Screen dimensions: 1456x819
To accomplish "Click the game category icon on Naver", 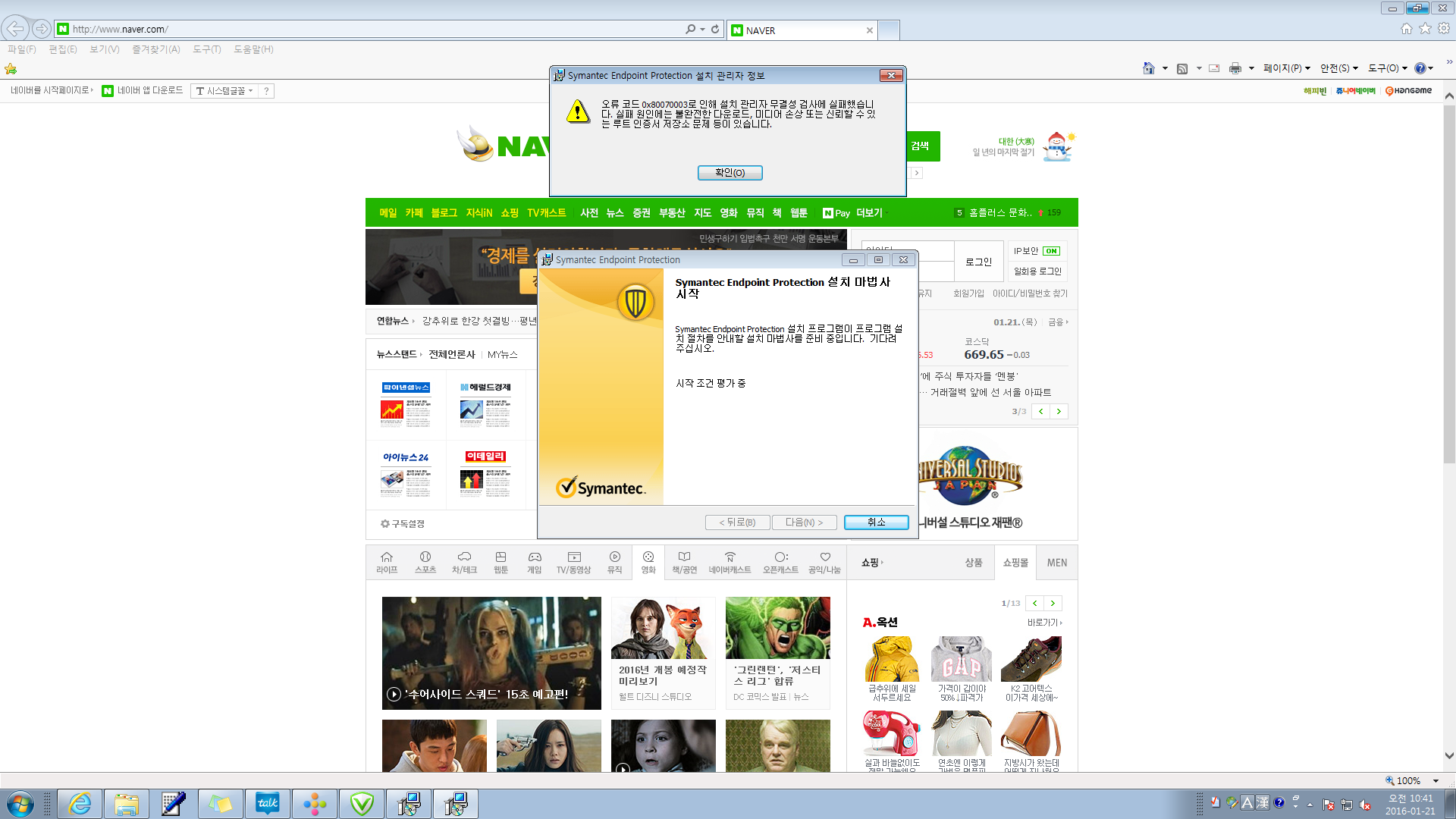I will [x=535, y=562].
